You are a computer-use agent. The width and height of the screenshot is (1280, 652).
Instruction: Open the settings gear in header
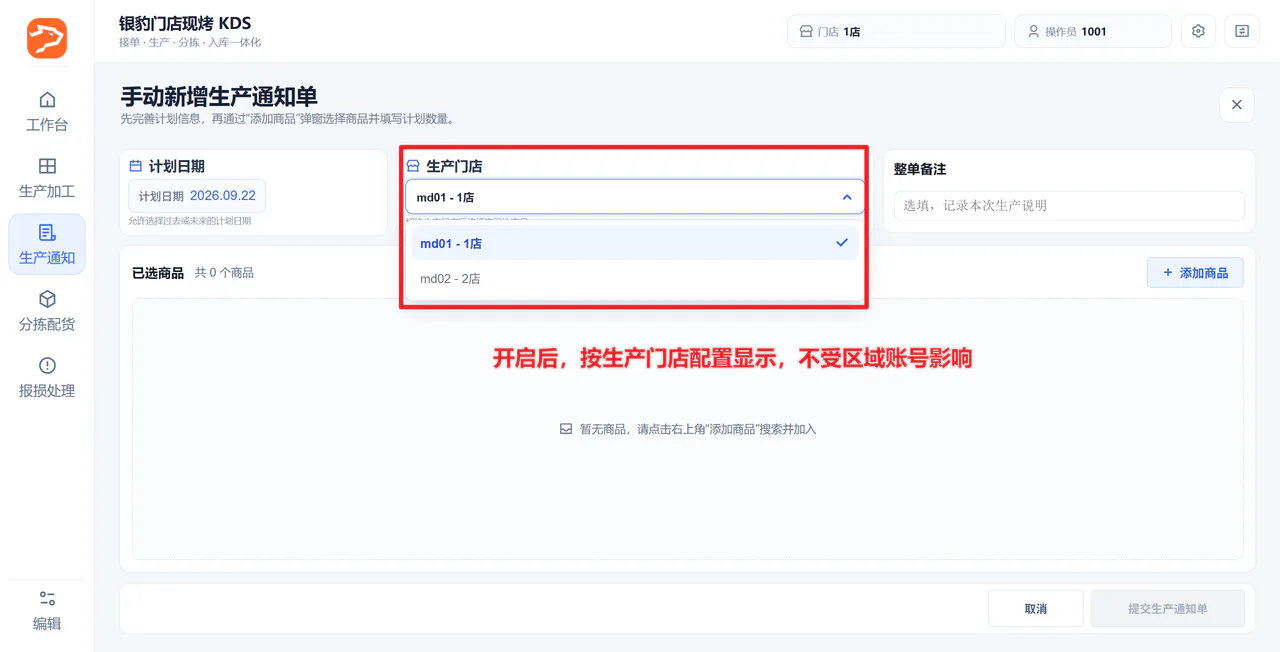point(1198,31)
